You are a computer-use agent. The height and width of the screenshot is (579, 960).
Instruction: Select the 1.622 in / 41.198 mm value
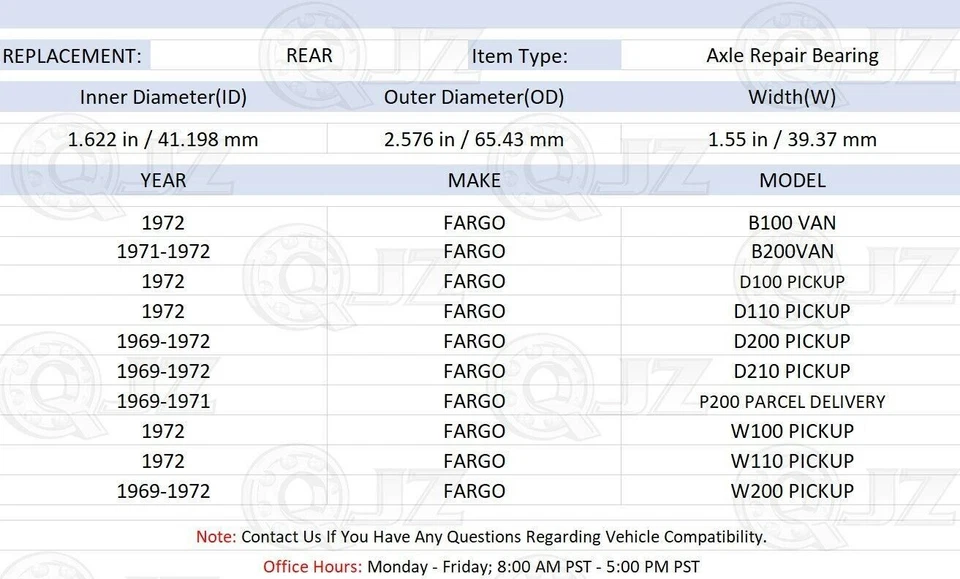(x=163, y=140)
